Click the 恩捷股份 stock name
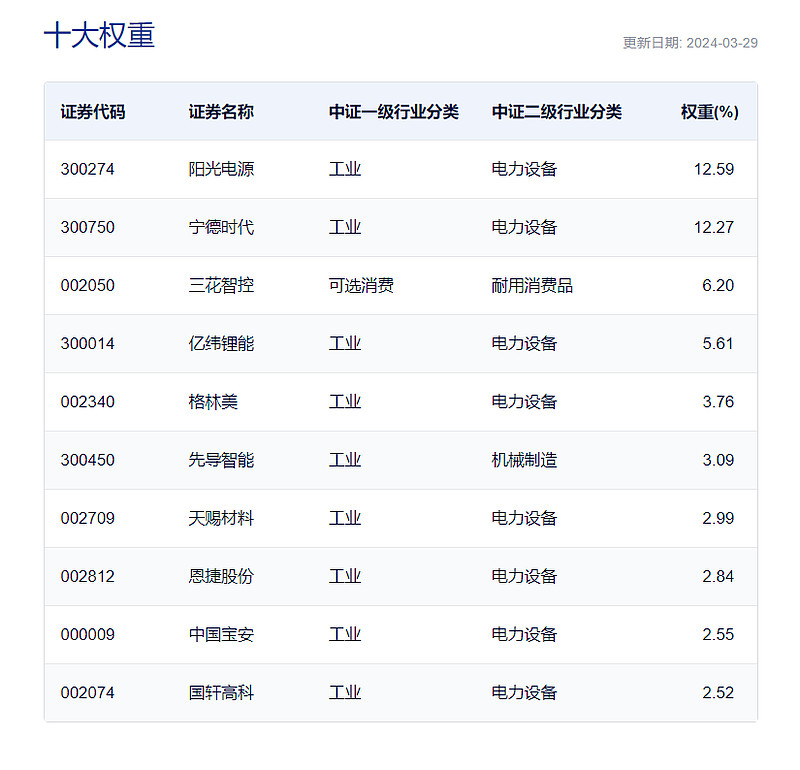Image resolution: width=800 pixels, height=770 pixels. 220,576
